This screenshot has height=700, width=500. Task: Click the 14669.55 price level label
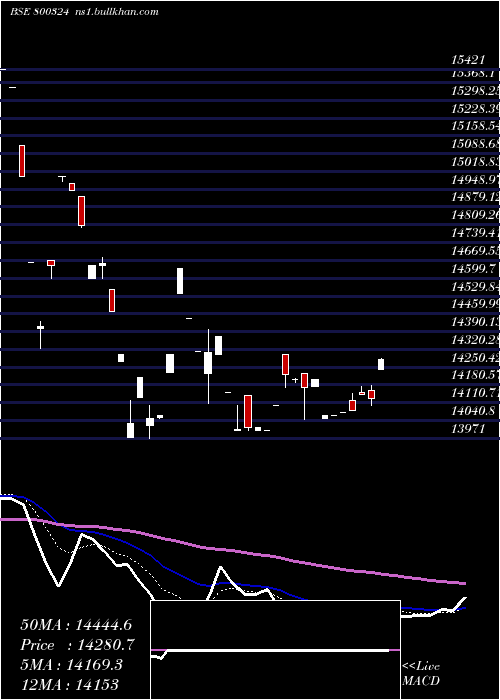point(475,251)
